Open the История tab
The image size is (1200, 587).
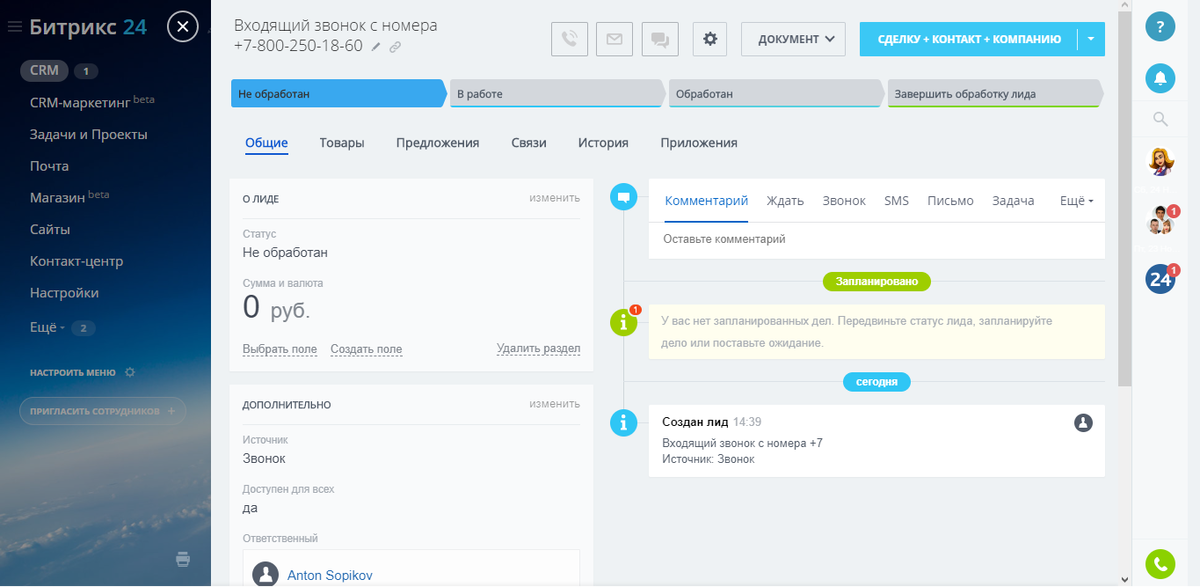[x=603, y=143]
